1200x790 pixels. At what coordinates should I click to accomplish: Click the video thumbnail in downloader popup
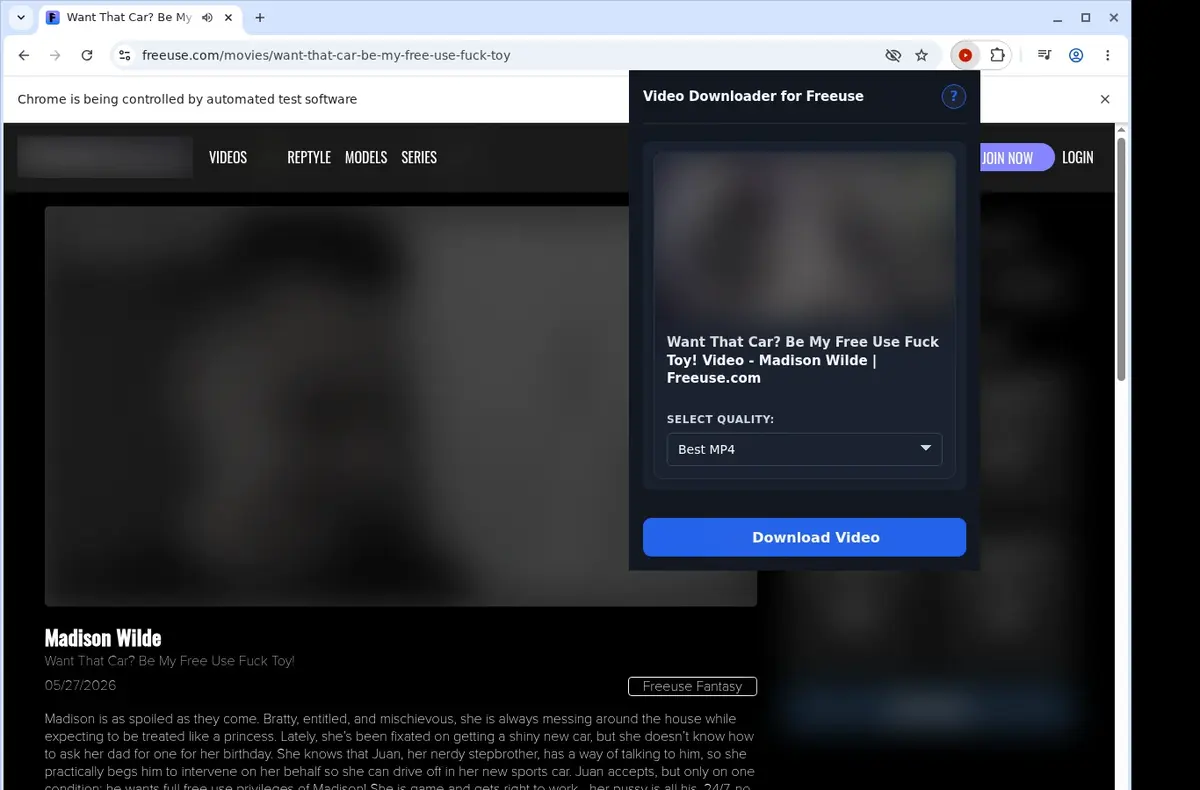coord(804,236)
